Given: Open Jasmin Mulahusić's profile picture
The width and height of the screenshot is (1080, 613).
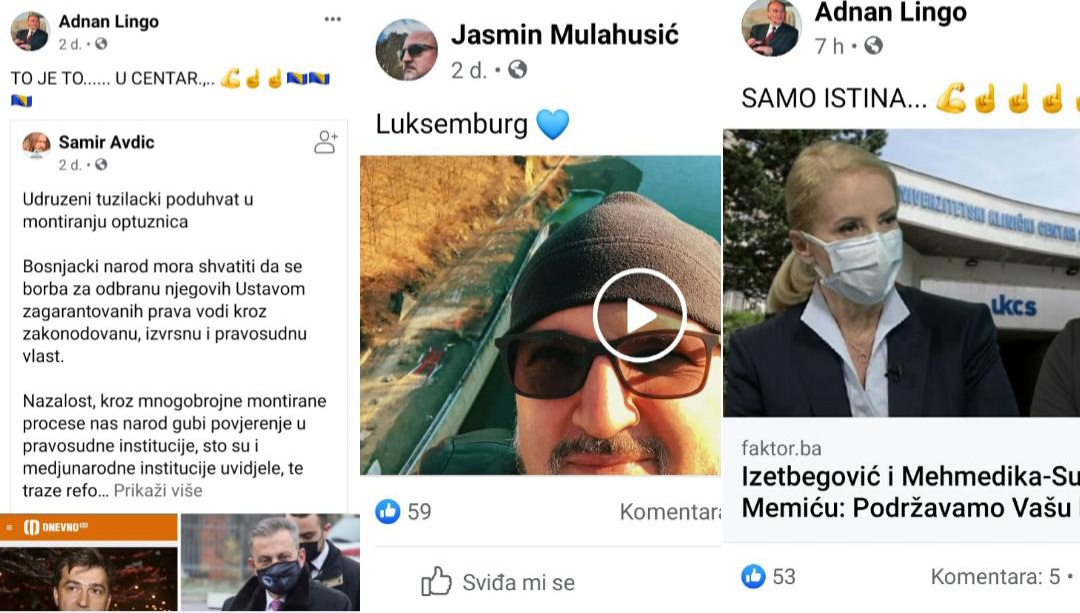Looking at the screenshot, I should click(x=406, y=50).
